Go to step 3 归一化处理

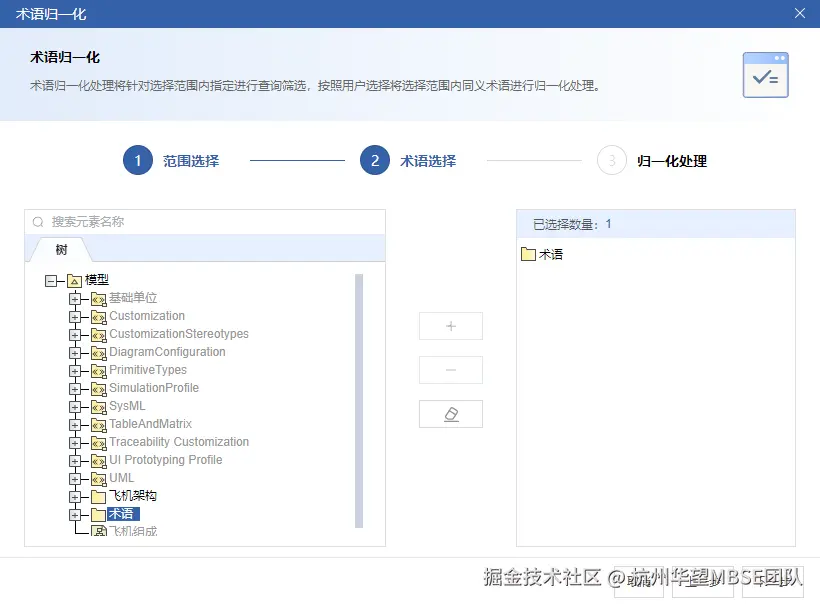coord(652,161)
